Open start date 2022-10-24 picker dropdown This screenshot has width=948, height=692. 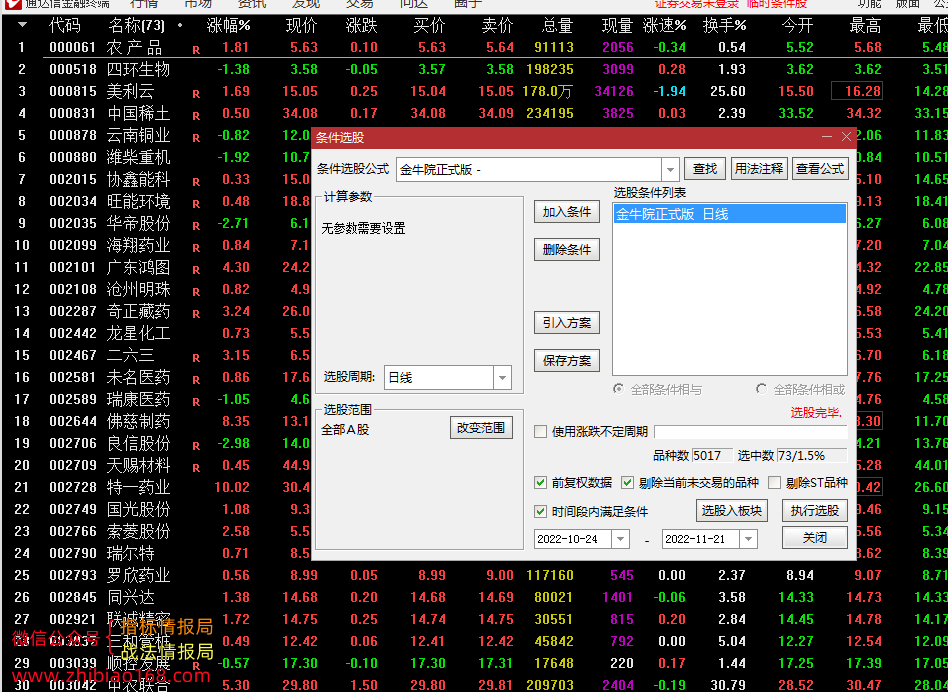tap(620, 538)
